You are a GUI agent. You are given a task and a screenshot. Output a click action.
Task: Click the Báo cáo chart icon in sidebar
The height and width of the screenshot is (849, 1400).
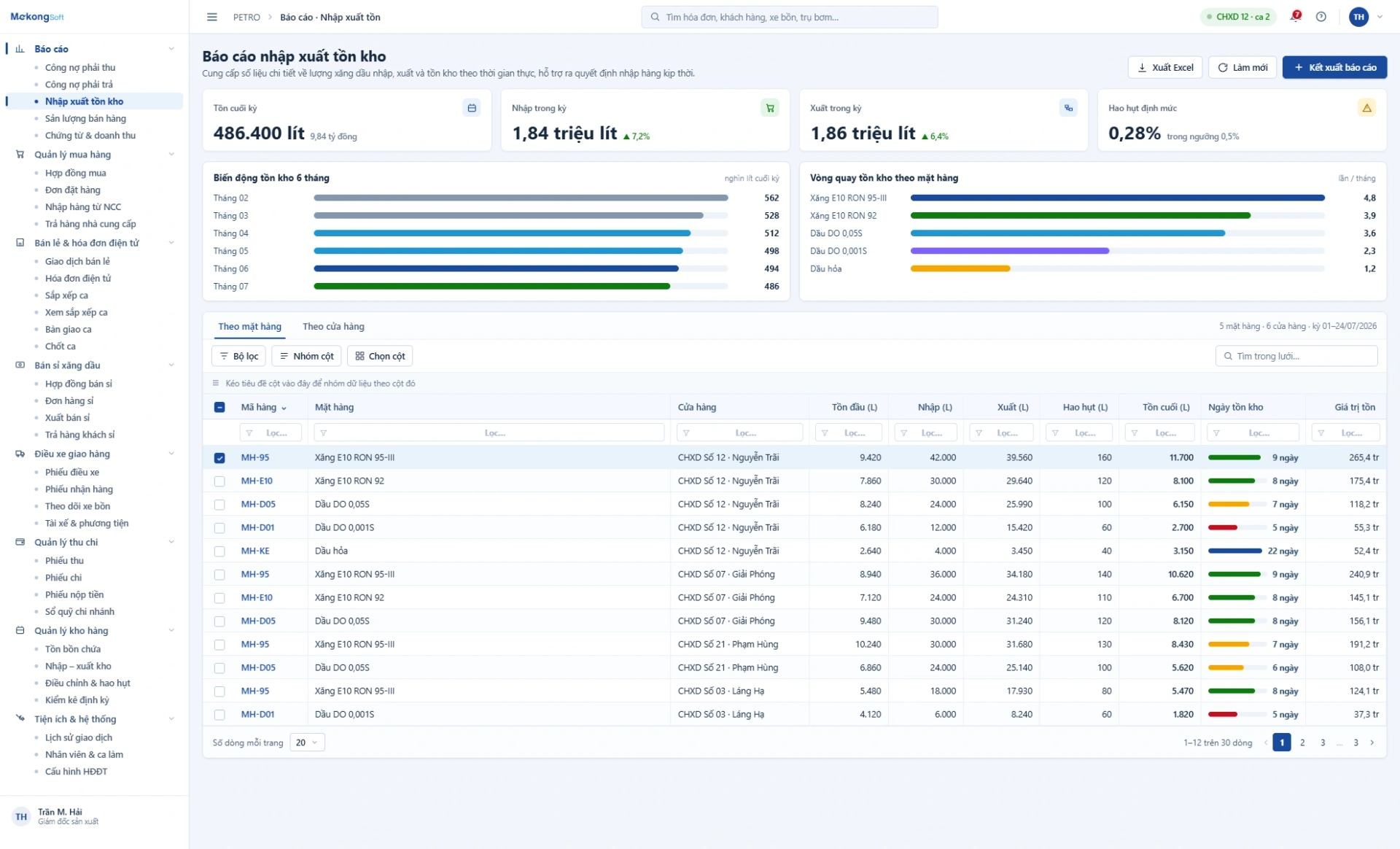click(x=20, y=49)
